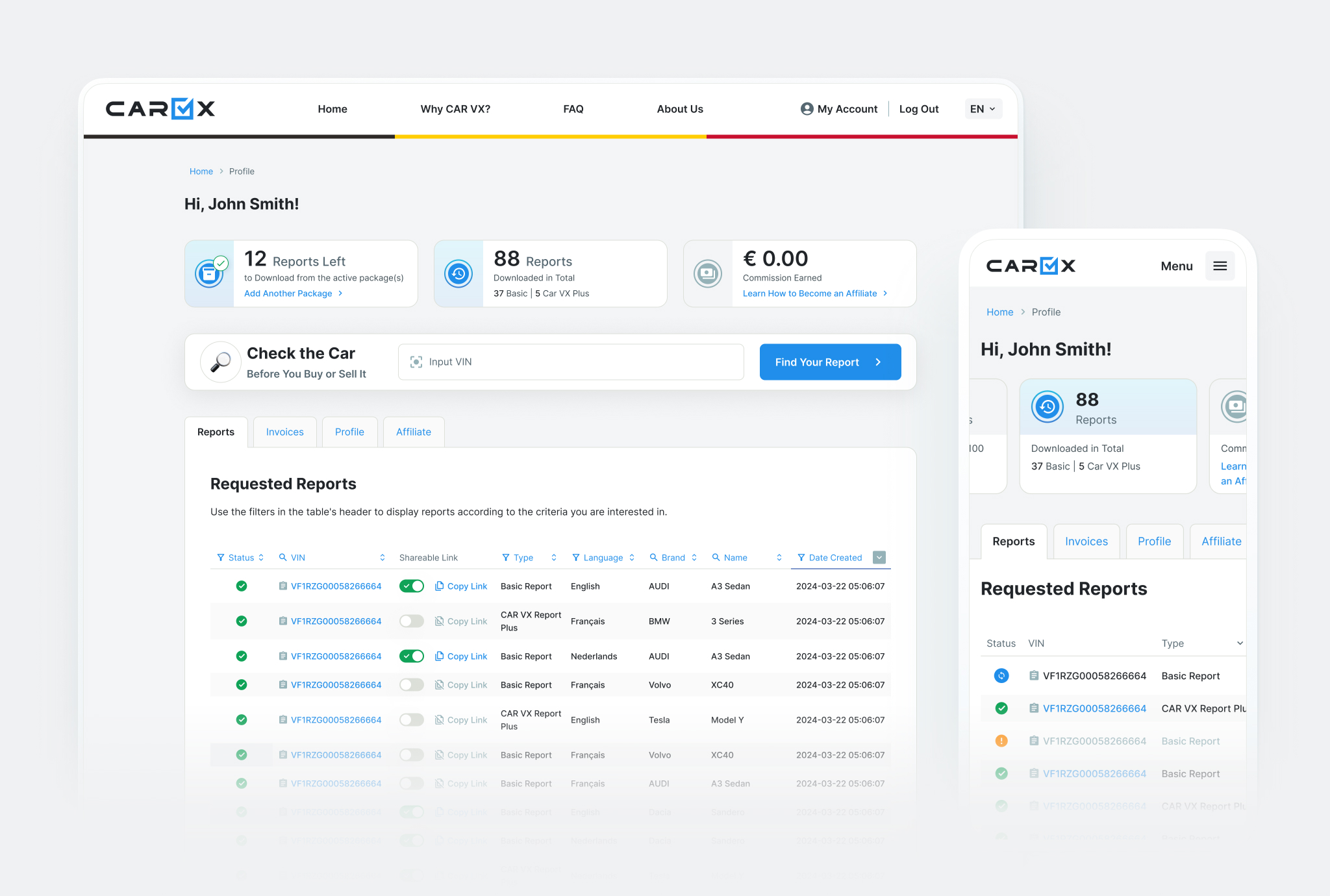Open mobile Type column dropdown chevron
This screenshot has height=896, width=1330.
(x=1240, y=643)
